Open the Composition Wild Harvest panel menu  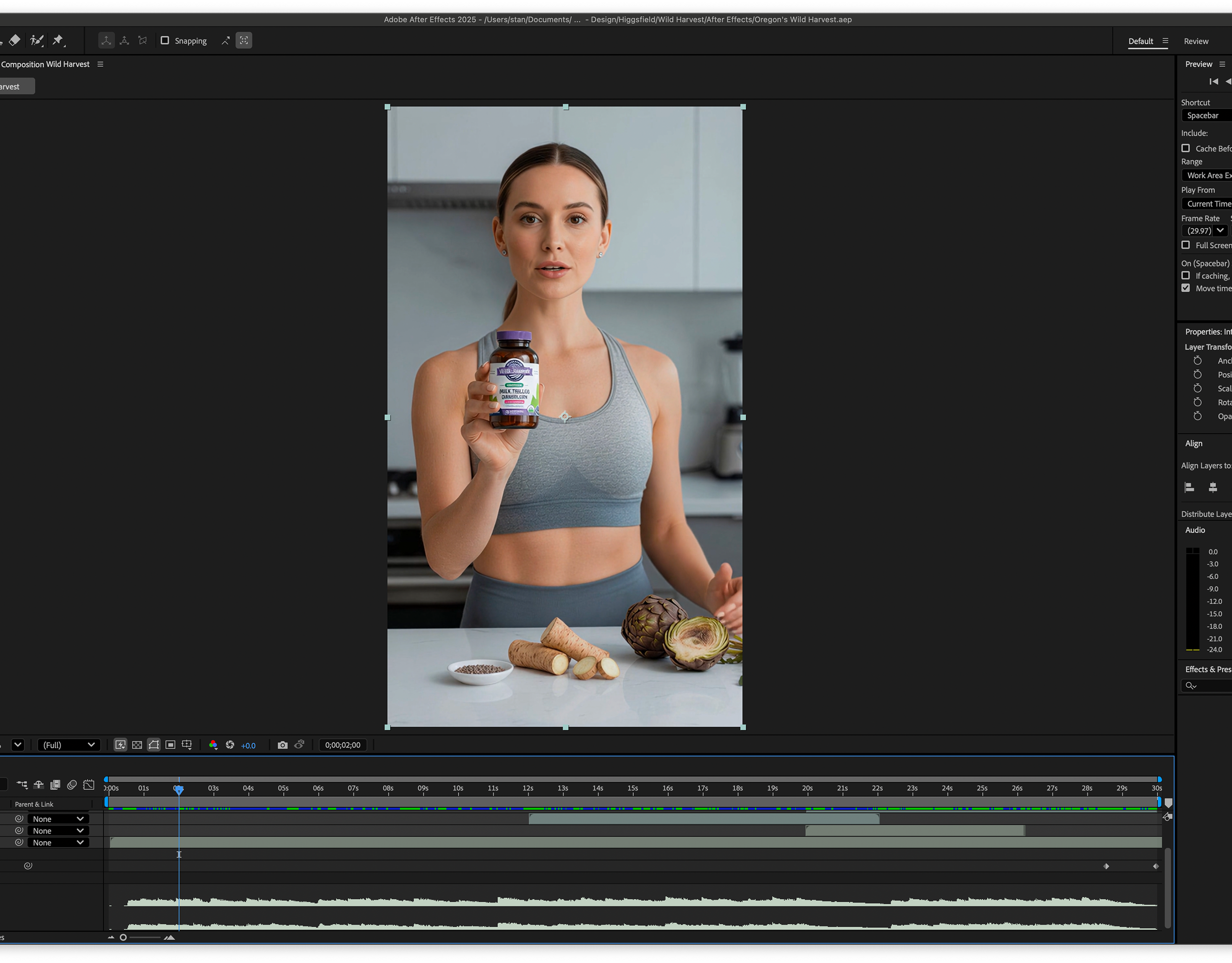tap(100, 64)
